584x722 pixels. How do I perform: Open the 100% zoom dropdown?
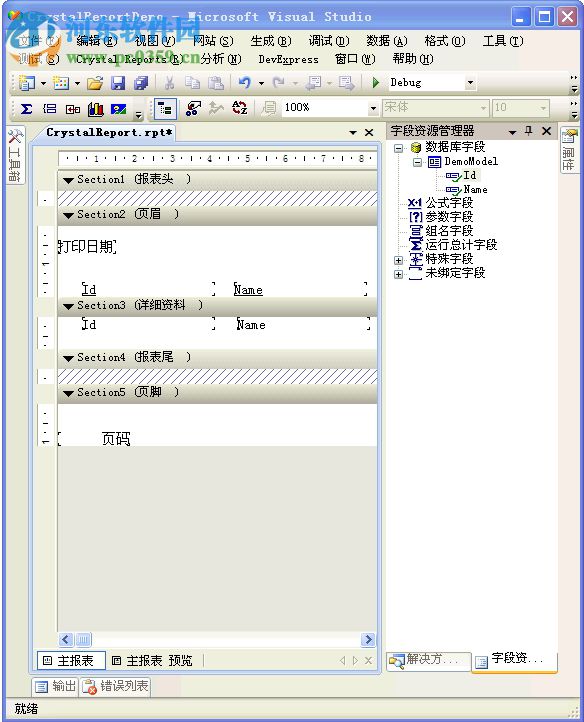click(x=374, y=109)
